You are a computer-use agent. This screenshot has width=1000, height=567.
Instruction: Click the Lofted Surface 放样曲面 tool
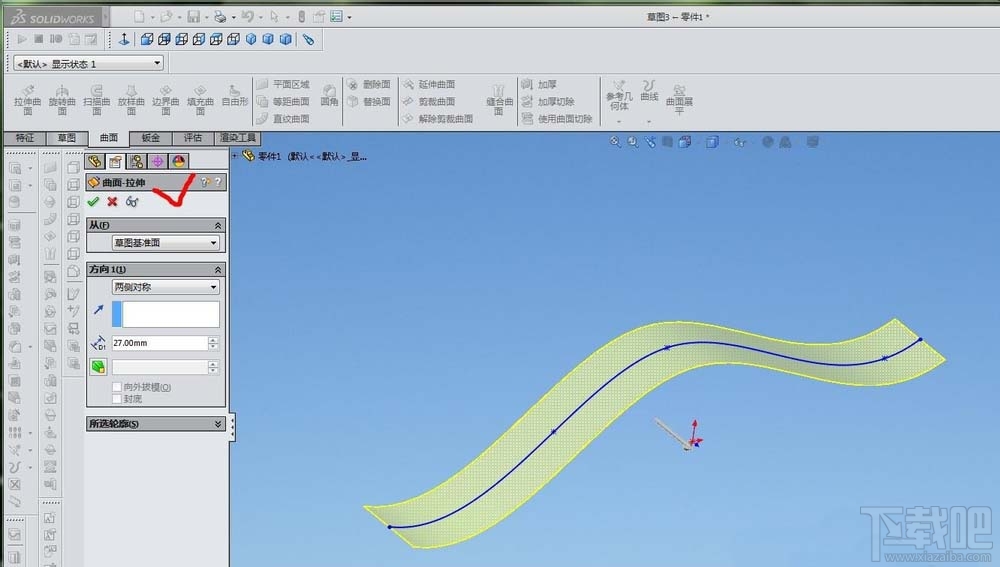point(131,99)
